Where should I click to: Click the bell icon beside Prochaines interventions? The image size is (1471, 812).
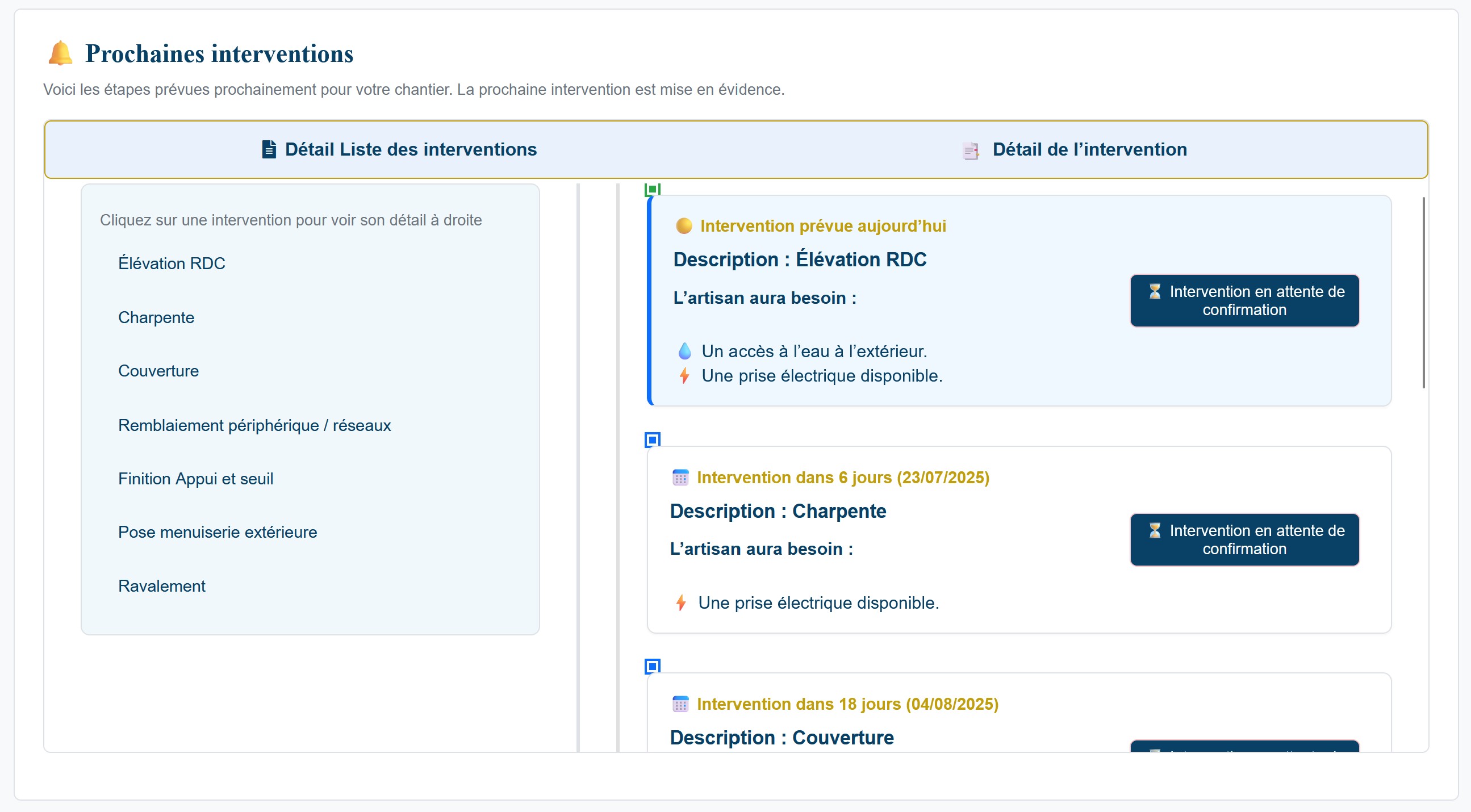pos(61,53)
